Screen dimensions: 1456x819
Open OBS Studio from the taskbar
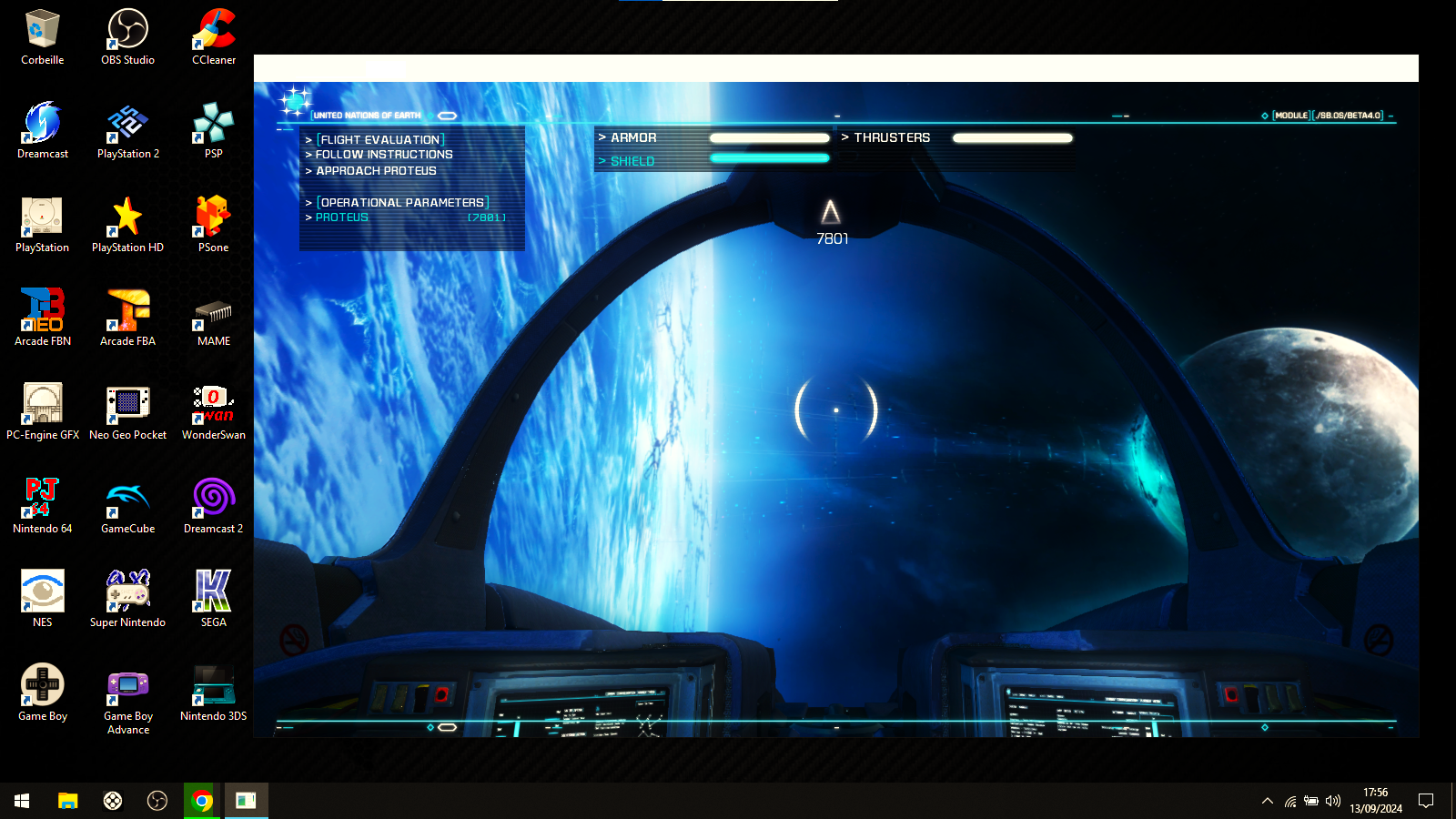click(157, 801)
